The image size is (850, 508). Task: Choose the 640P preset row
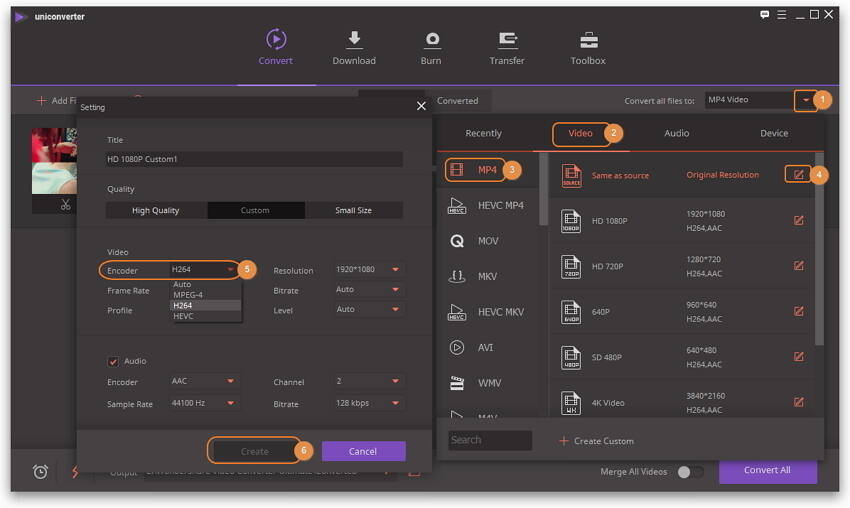(681, 312)
